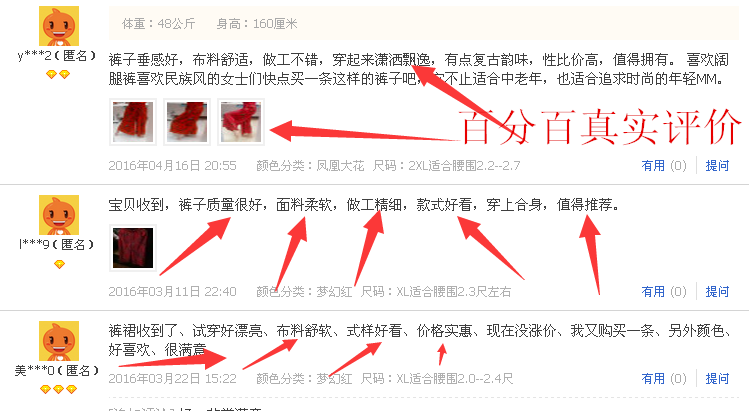The height and width of the screenshot is (411, 751).
Task: Click avatar of reviewer y***2
Action: (58, 26)
